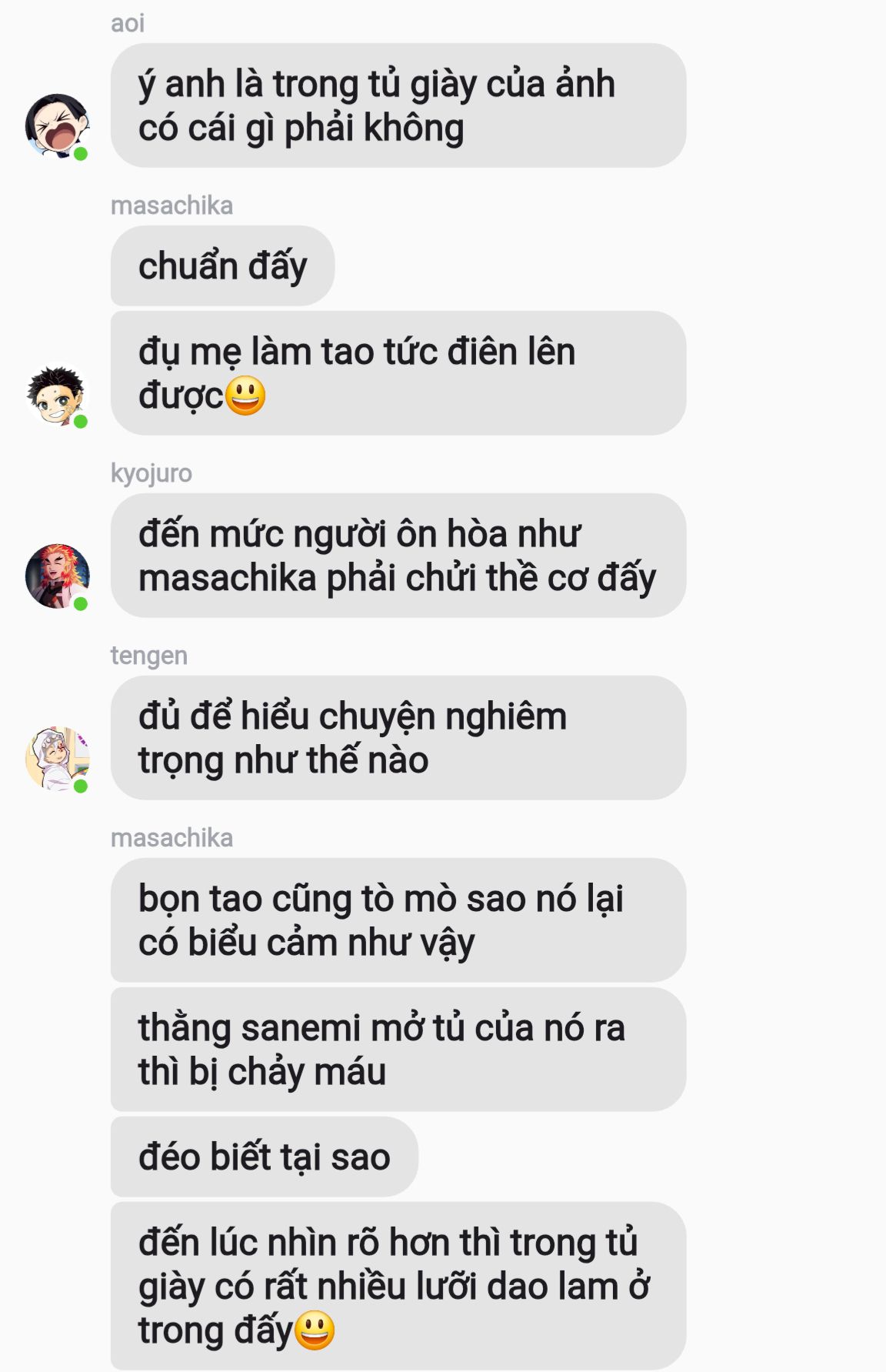Select the aoi sender name label
The height and width of the screenshot is (1372, 886).
pyautogui.click(x=128, y=24)
